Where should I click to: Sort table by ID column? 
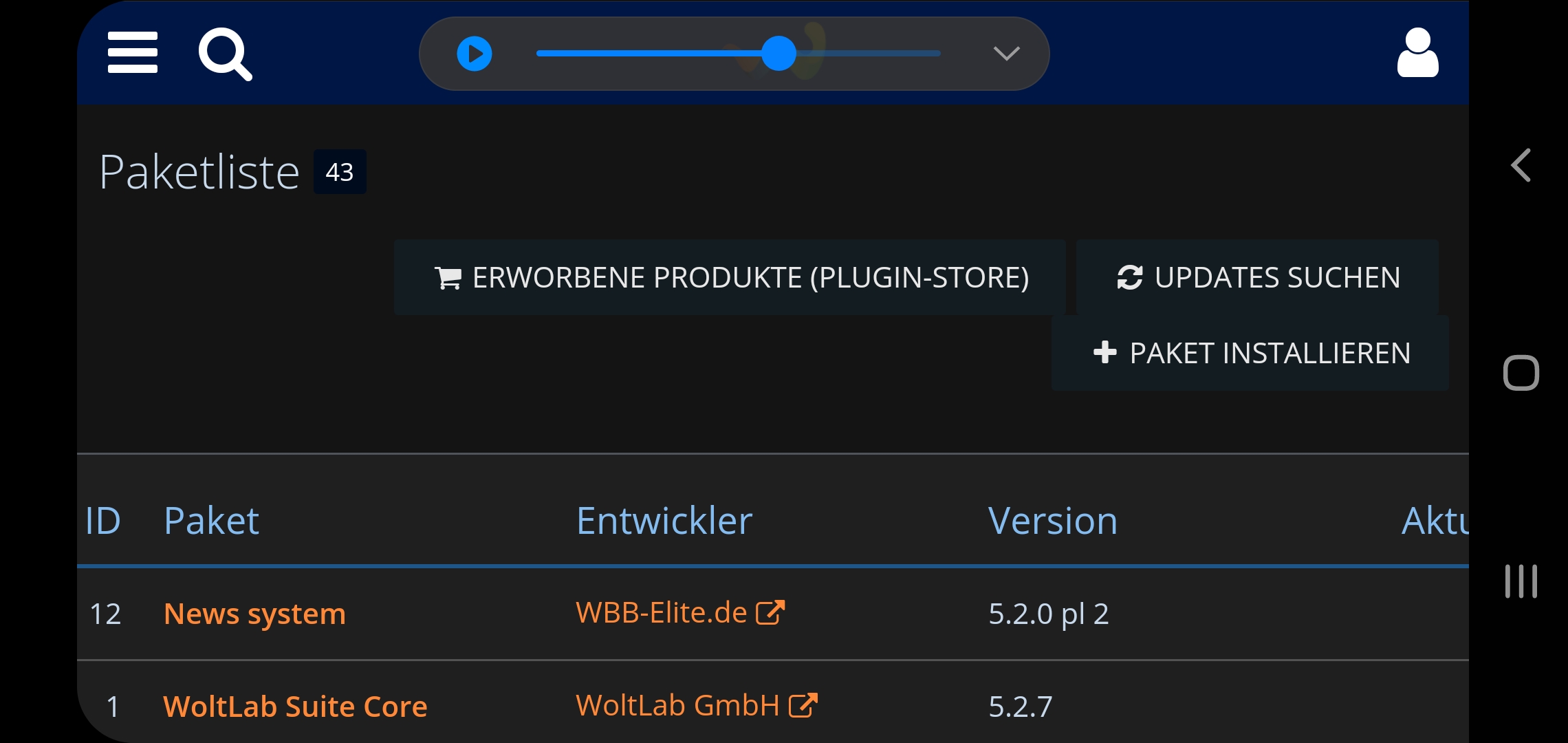(x=103, y=520)
